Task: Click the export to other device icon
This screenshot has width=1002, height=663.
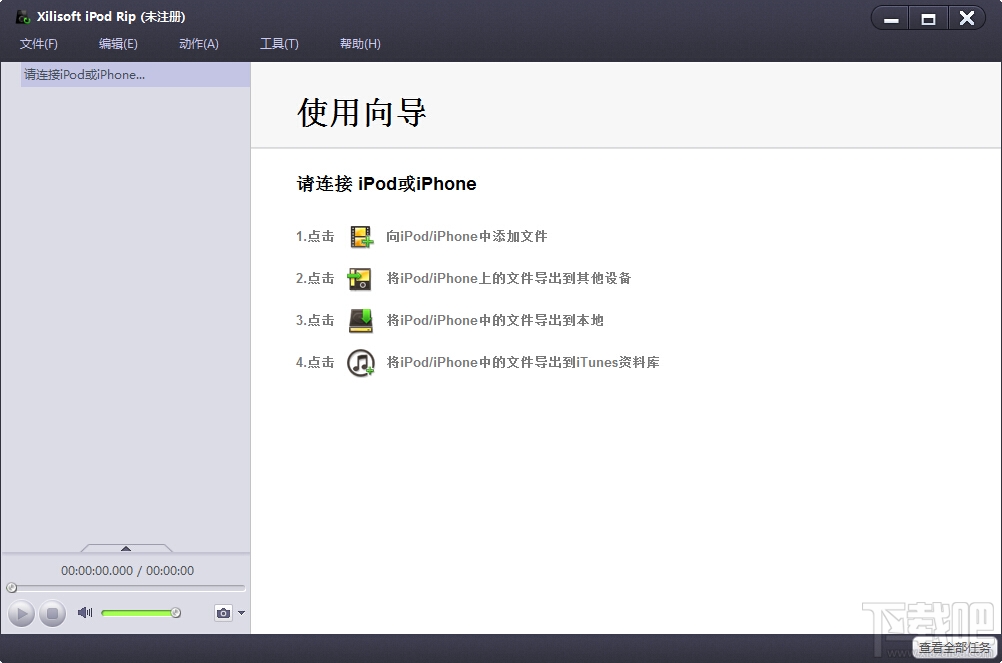Action: click(359, 279)
